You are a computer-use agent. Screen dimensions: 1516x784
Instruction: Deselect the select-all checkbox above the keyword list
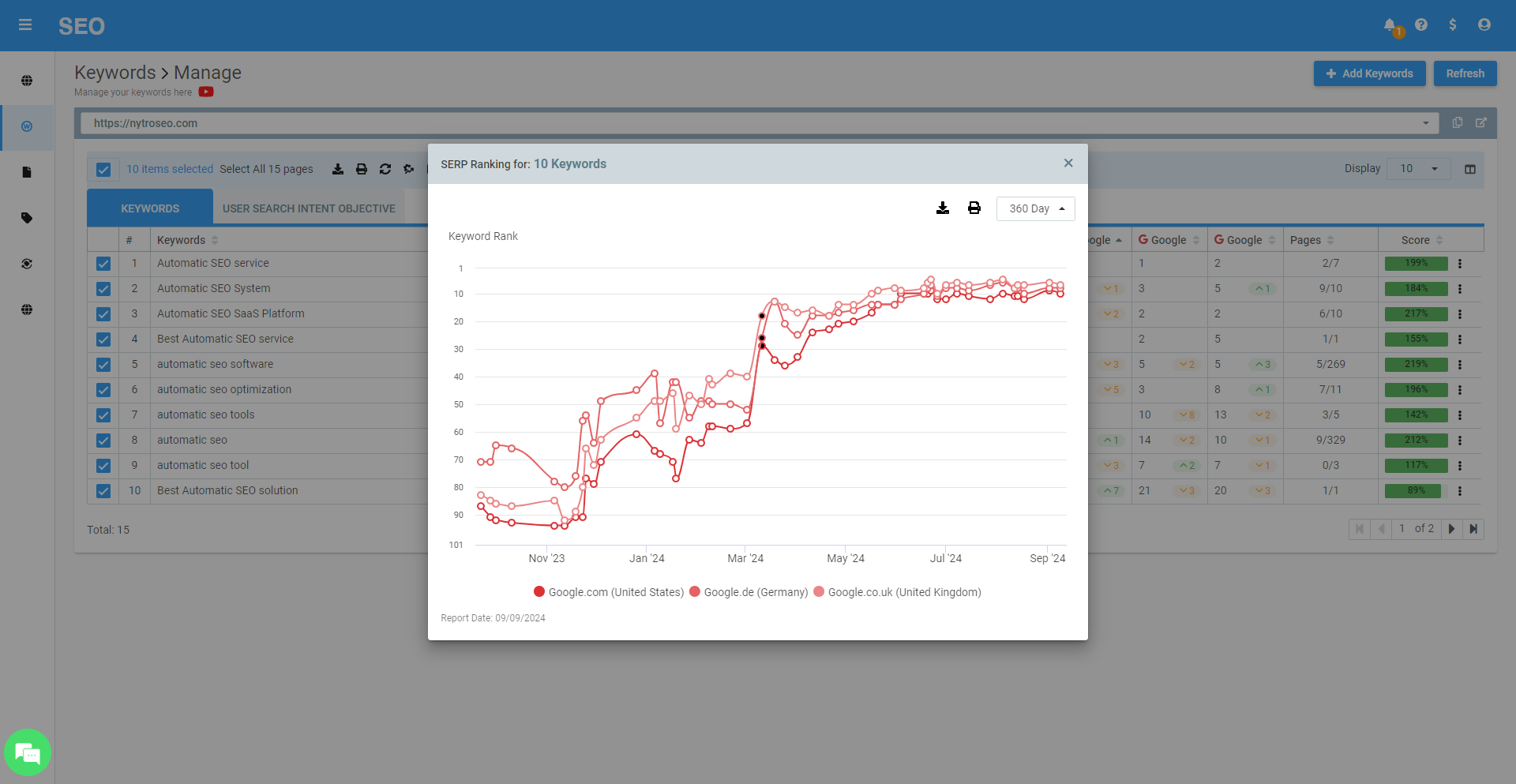103,169
